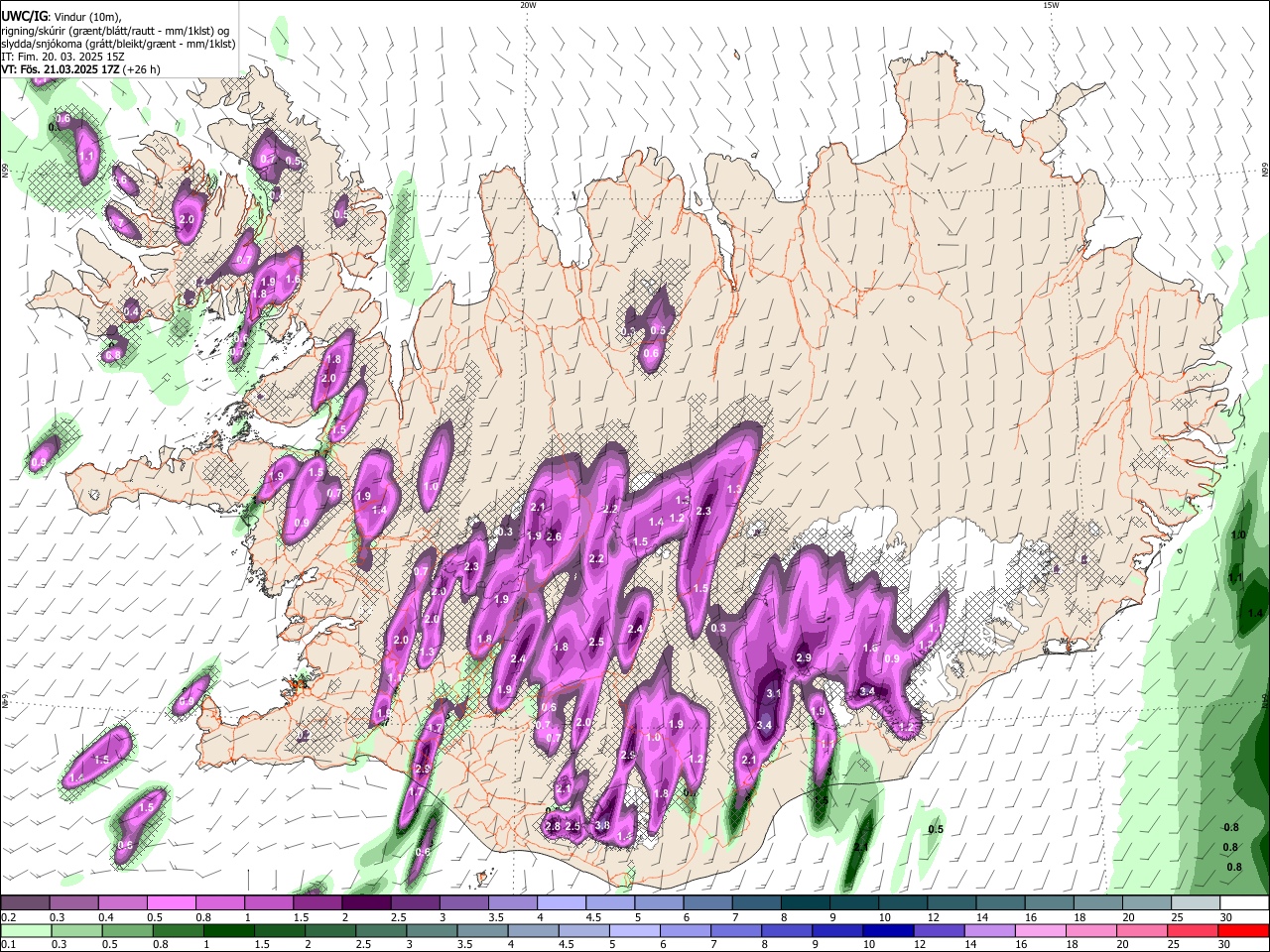Viewport: 1270px width, 952px height.
Task: Select the lower legend swatch between 14 and 16
Action: [988, 931]
